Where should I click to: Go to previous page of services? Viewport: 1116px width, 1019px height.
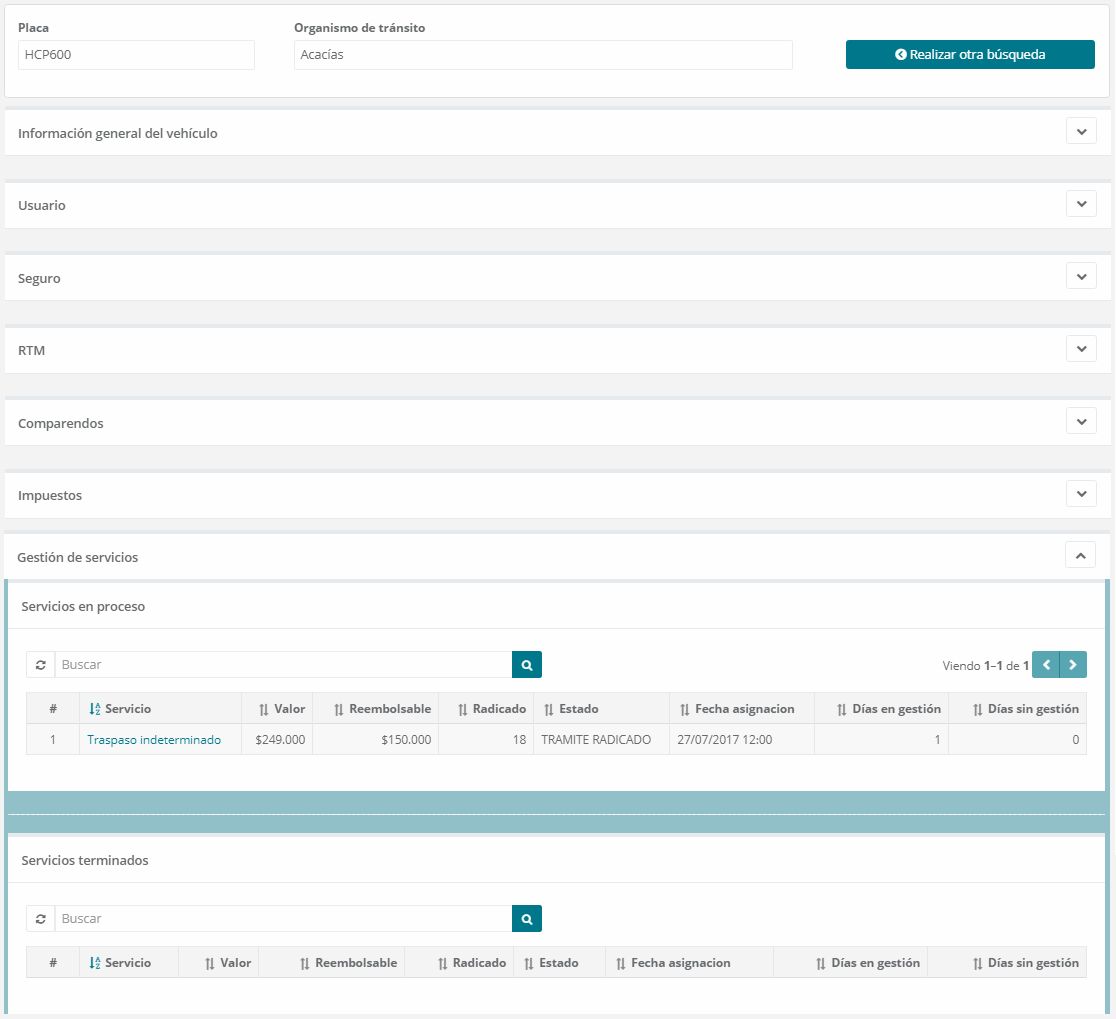(x=1046, y=665)
